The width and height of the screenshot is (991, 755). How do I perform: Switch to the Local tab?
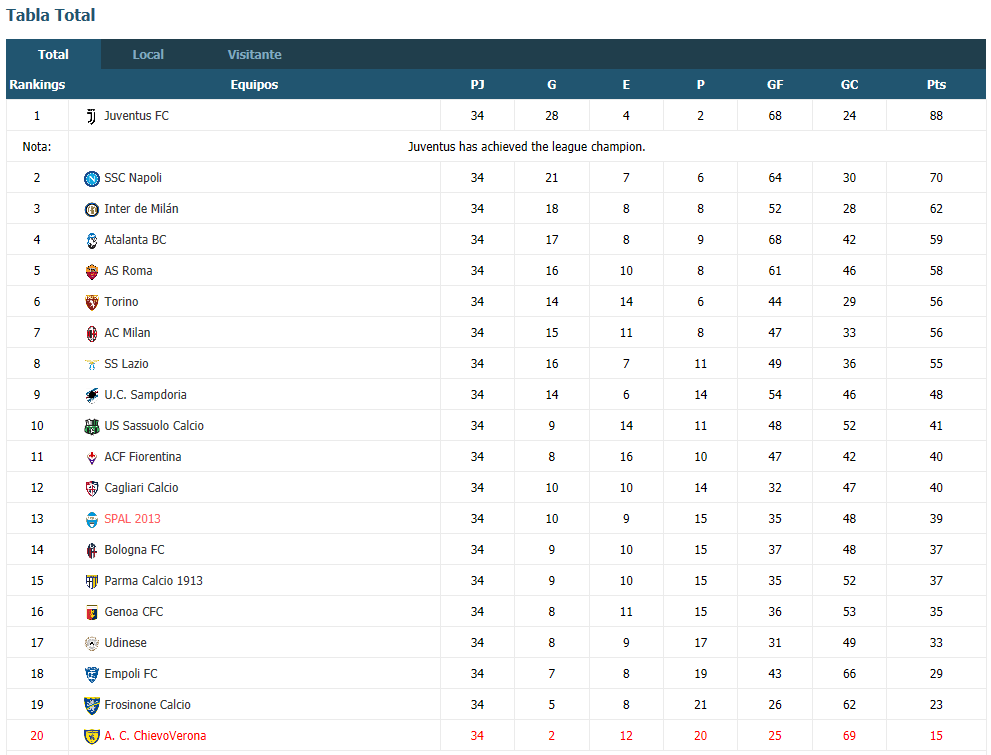pos(148,54)
